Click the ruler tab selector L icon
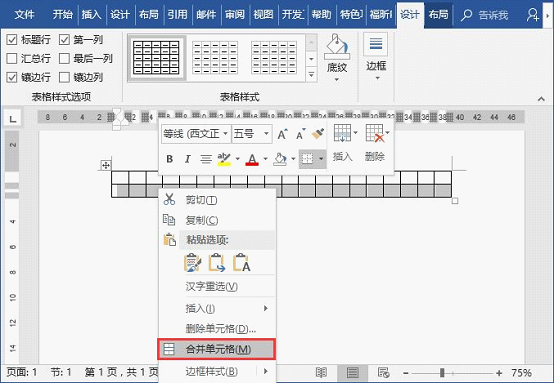 pos(12,118)
